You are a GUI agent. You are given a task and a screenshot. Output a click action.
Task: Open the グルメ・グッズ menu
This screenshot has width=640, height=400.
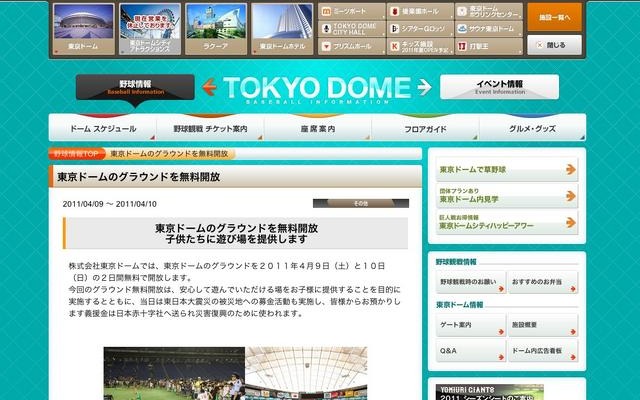tap(532, 129)
